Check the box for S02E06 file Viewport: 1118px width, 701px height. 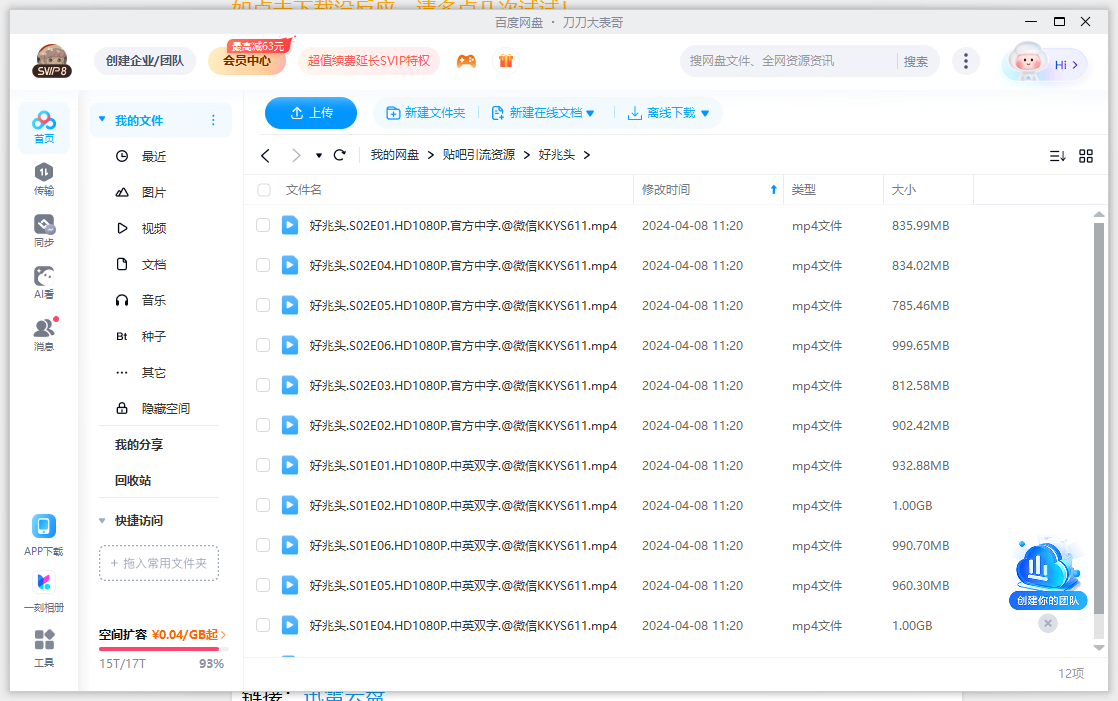[263, 345]
